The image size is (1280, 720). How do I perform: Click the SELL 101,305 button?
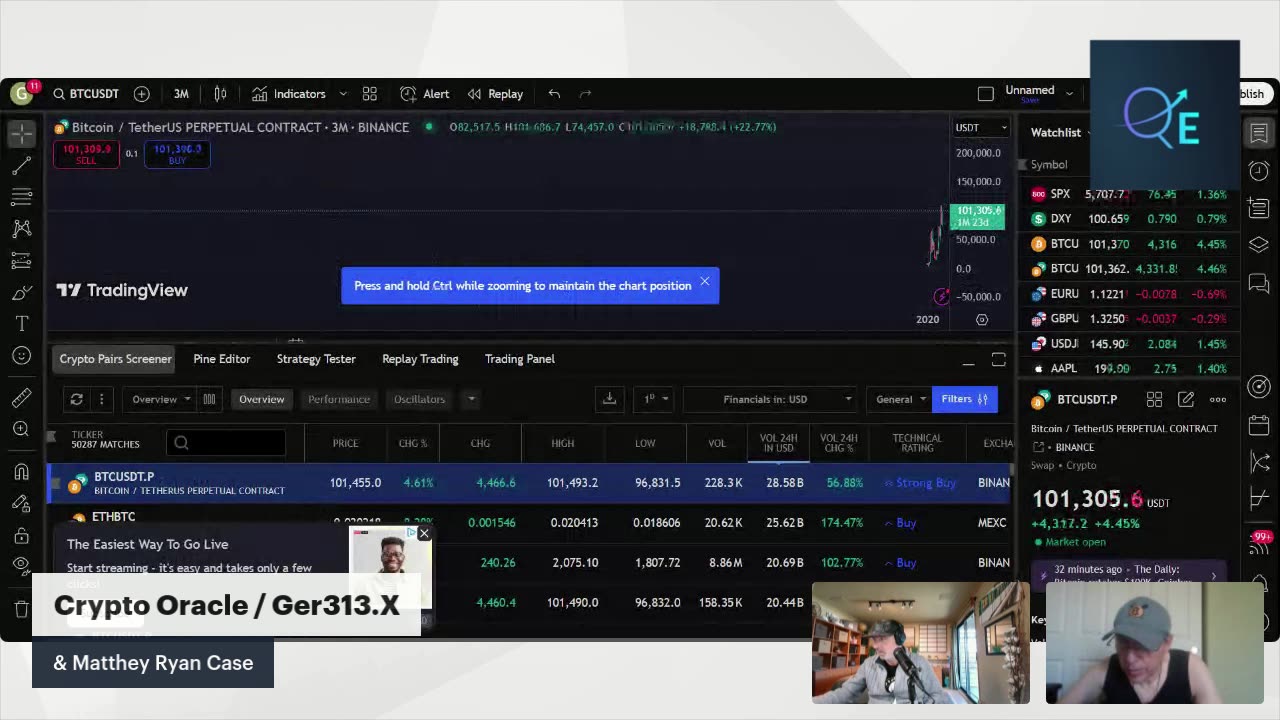tap(86, 154)
